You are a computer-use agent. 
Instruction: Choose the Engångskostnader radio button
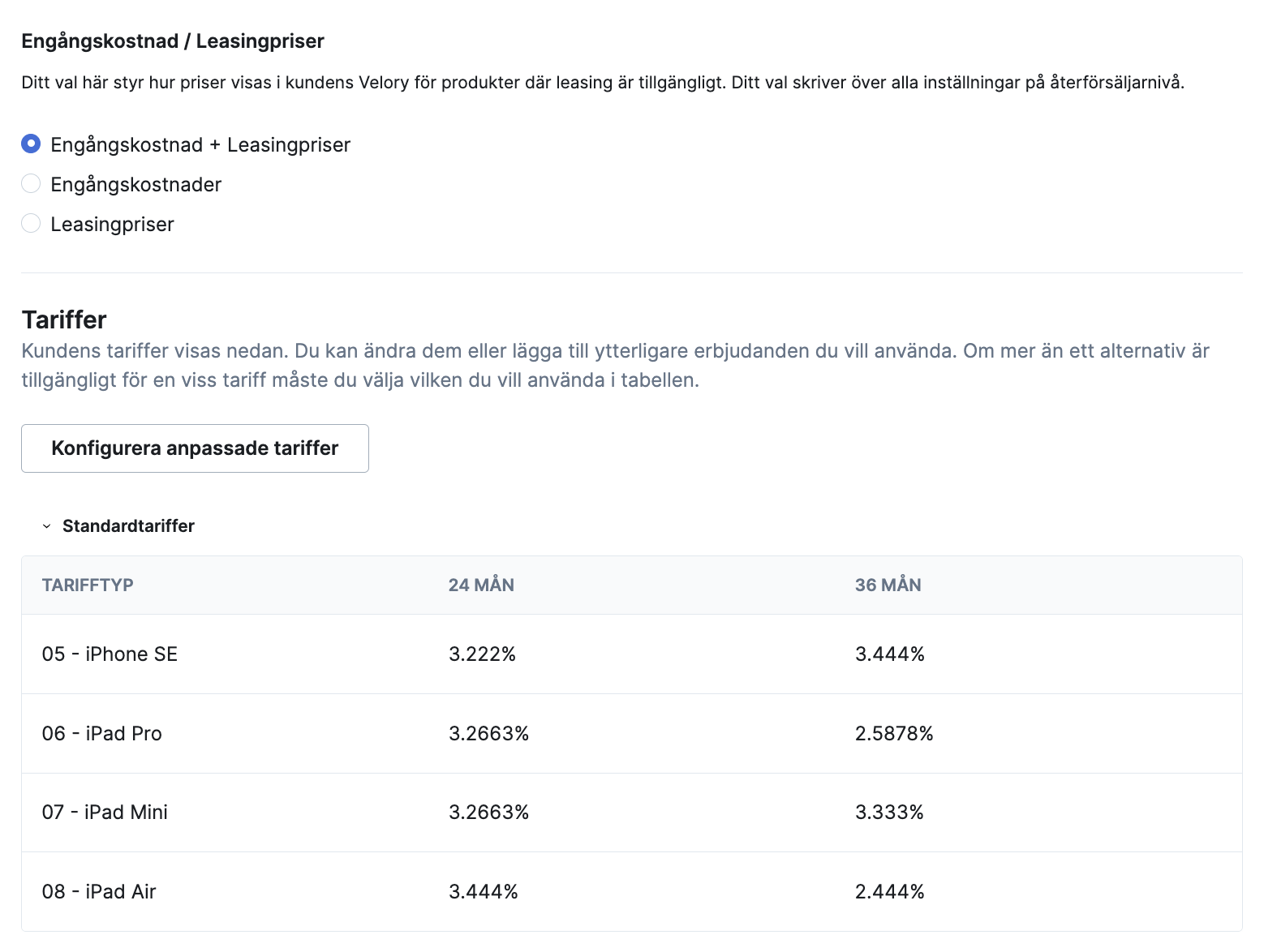(x=31, y=184)
